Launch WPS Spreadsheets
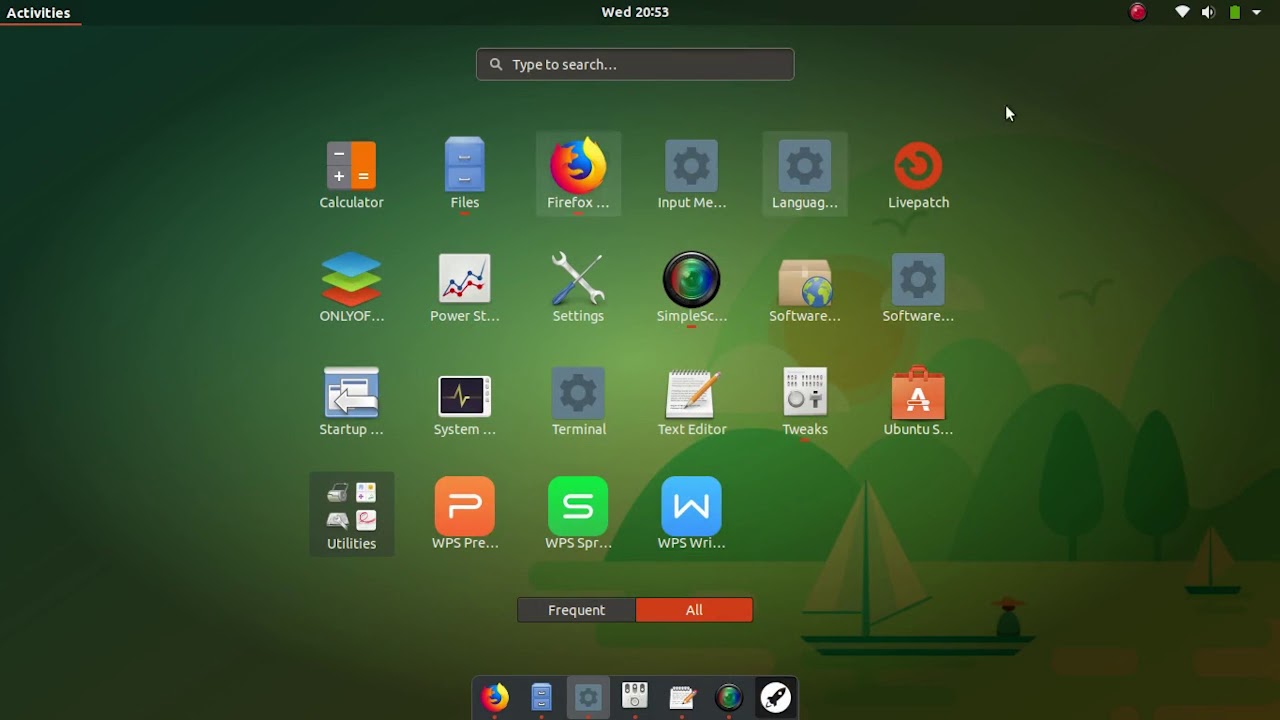This screenshot has width=1280, height=720. 578,515
